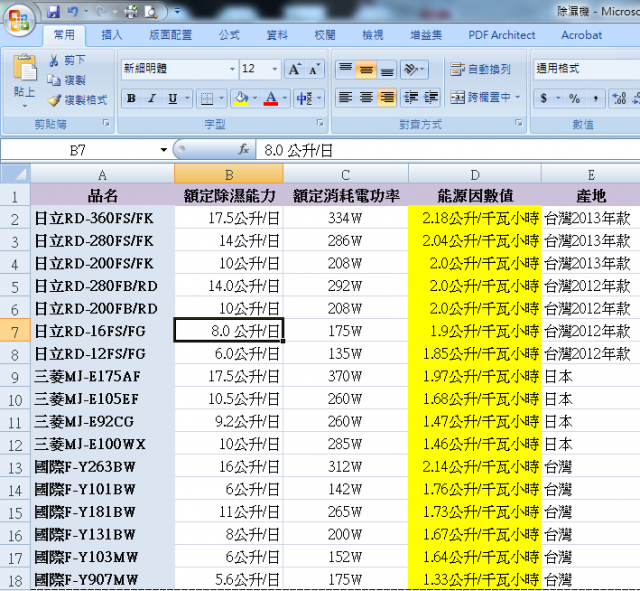Image resolution: width=640 pixels, height=591 pixels.
Task: Paste using the 貼上 clipboard icon
Action: (24, 67)
